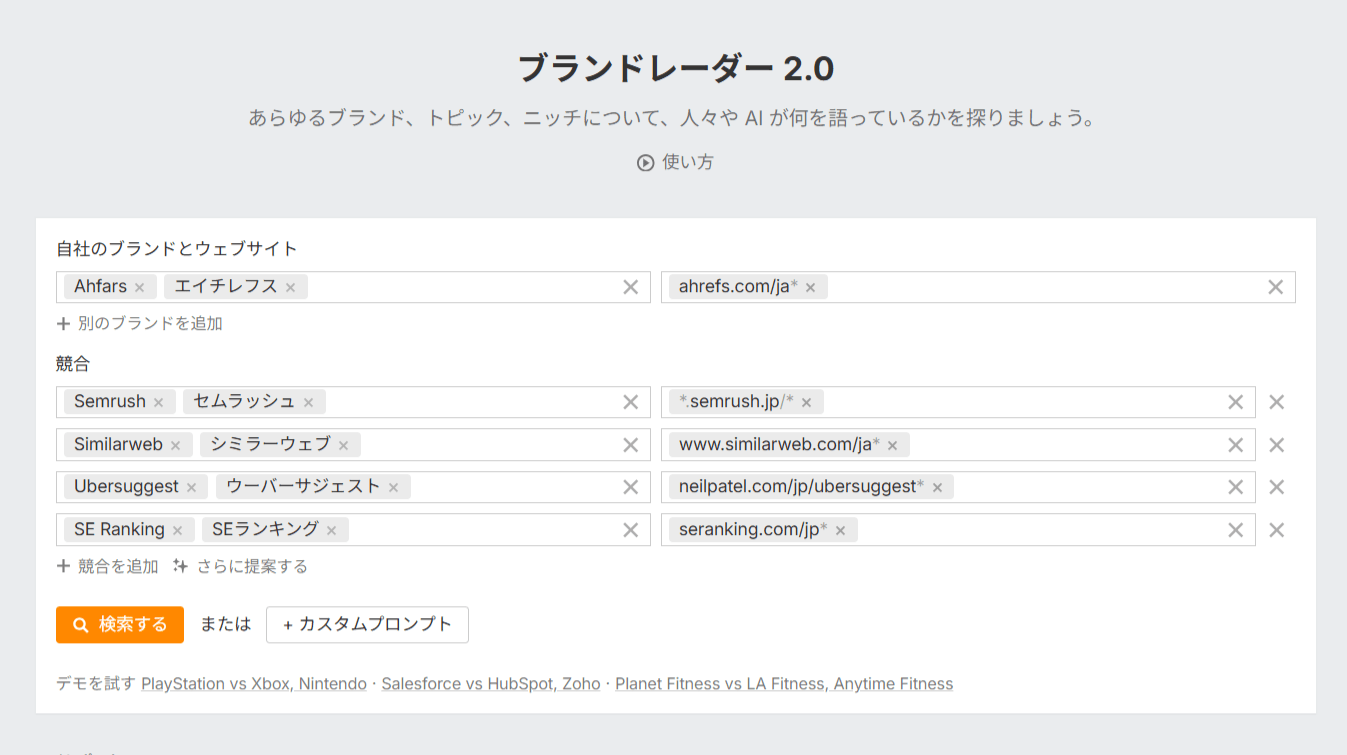The image size is (1347, 755).
Task: Remove the Ahfars brand tag
Action: pyautogui.click(x=139, y=288)
